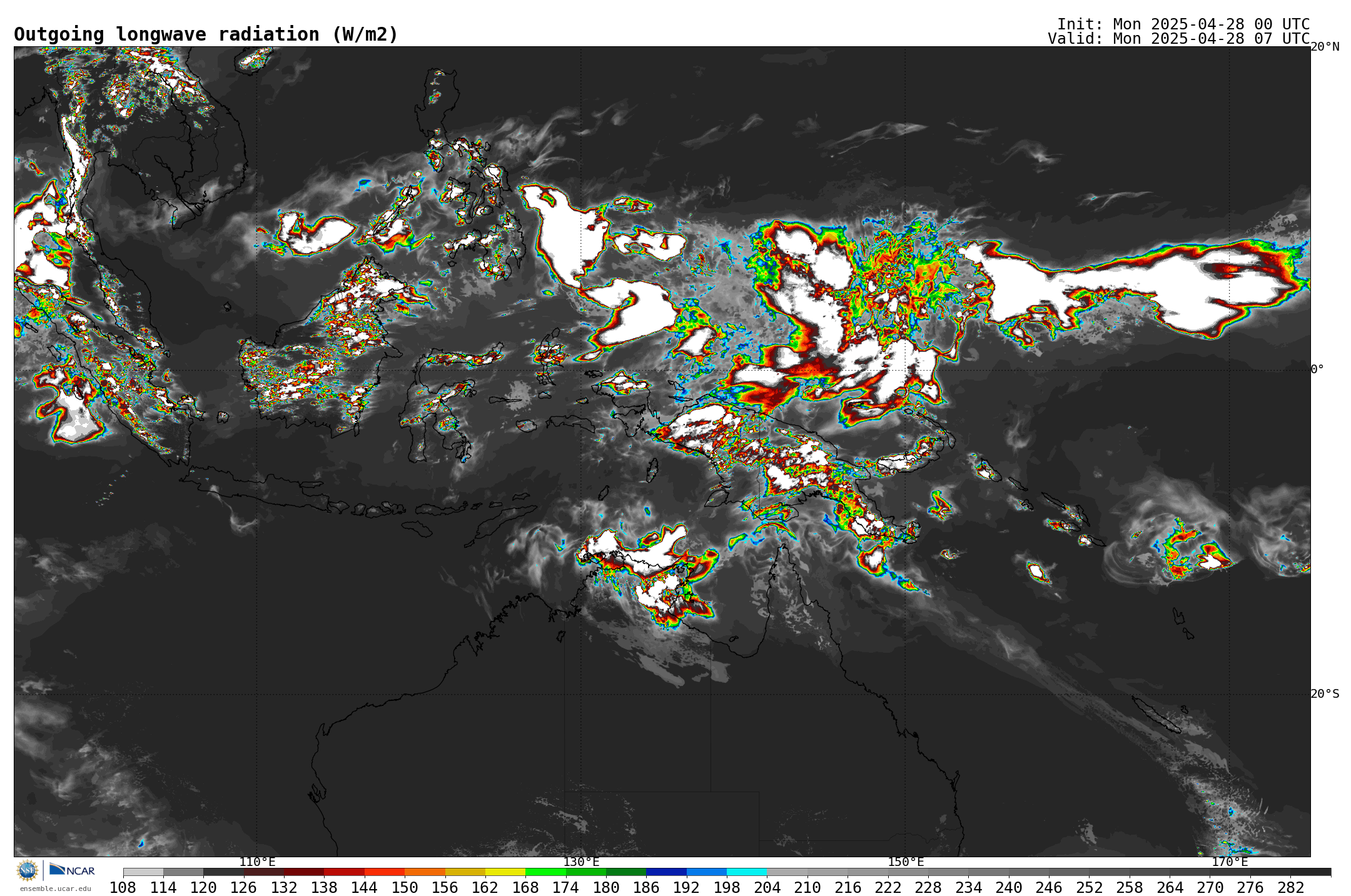The height and width of the screenshot is (896, 1351).
Task: Click the colorbar value 264
Action: [1170, 888]
